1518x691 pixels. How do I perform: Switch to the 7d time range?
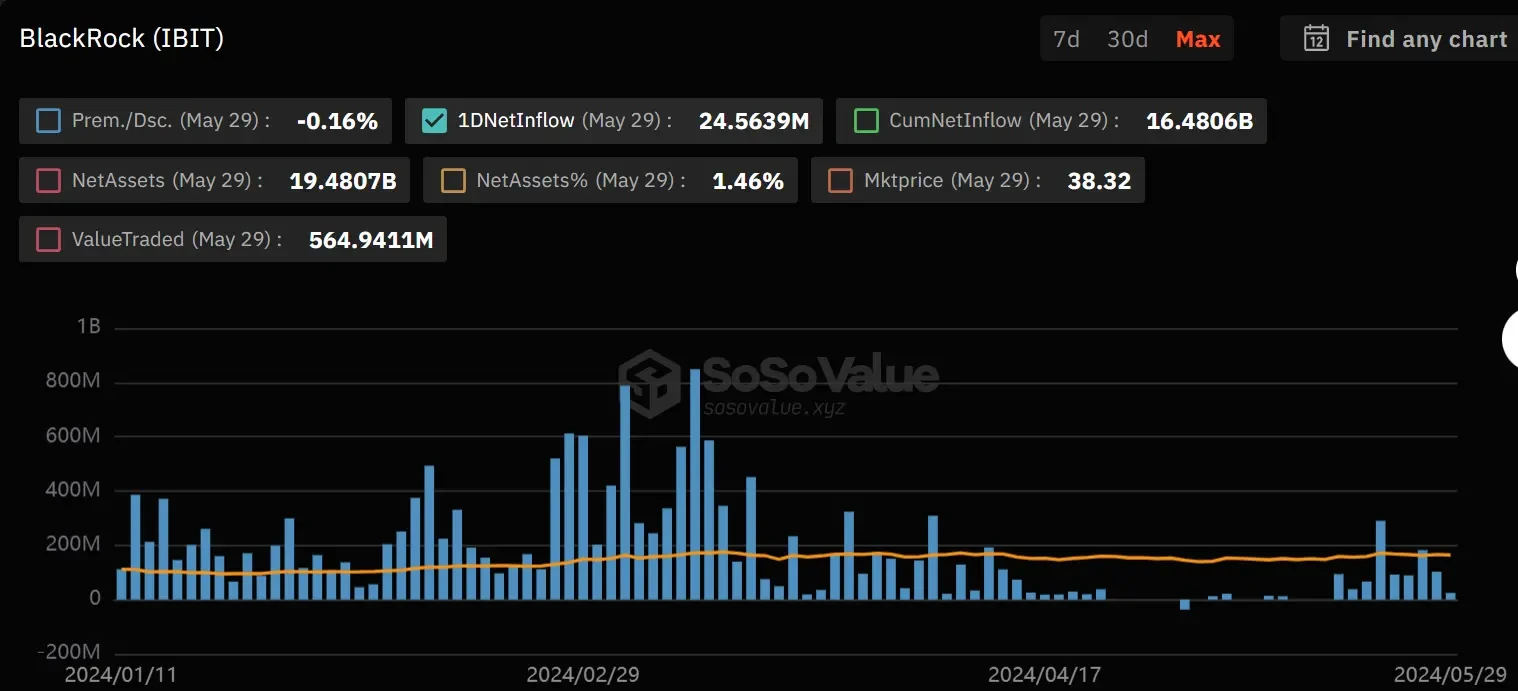coord(1066,39)
